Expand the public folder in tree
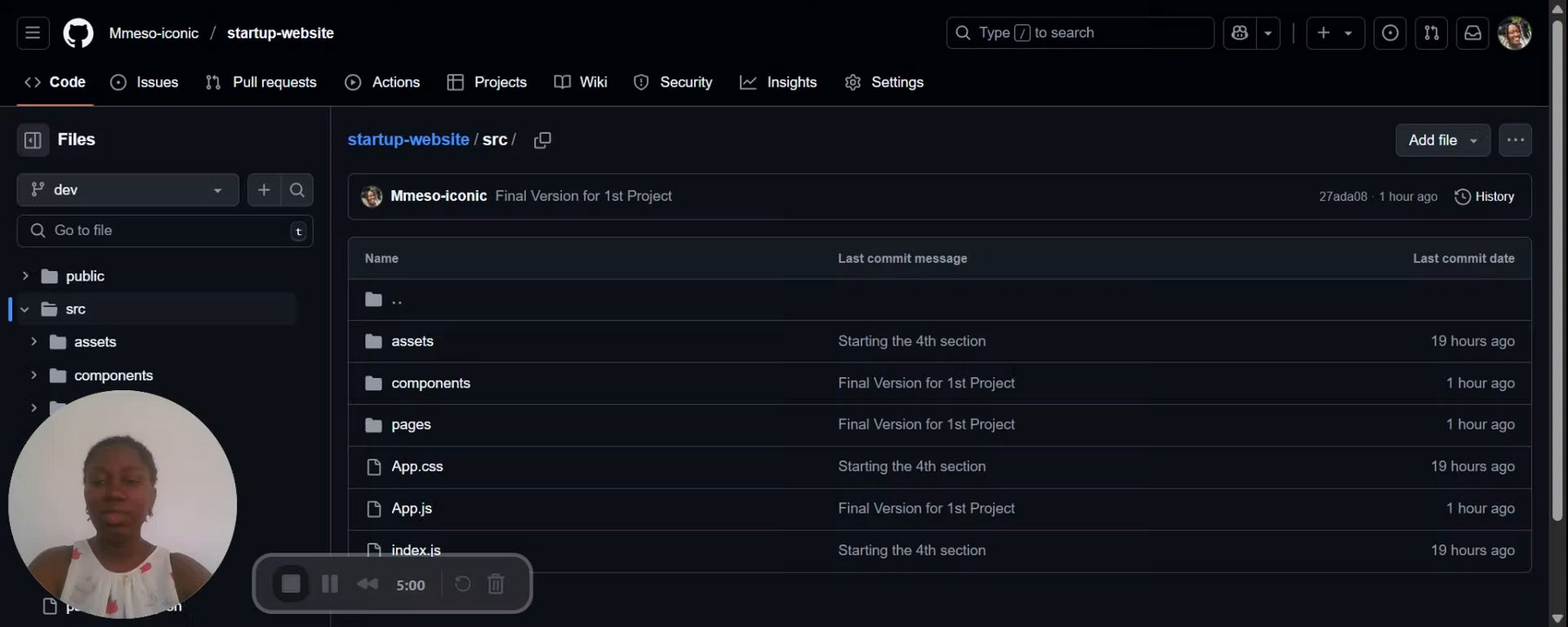 (25, 276)
